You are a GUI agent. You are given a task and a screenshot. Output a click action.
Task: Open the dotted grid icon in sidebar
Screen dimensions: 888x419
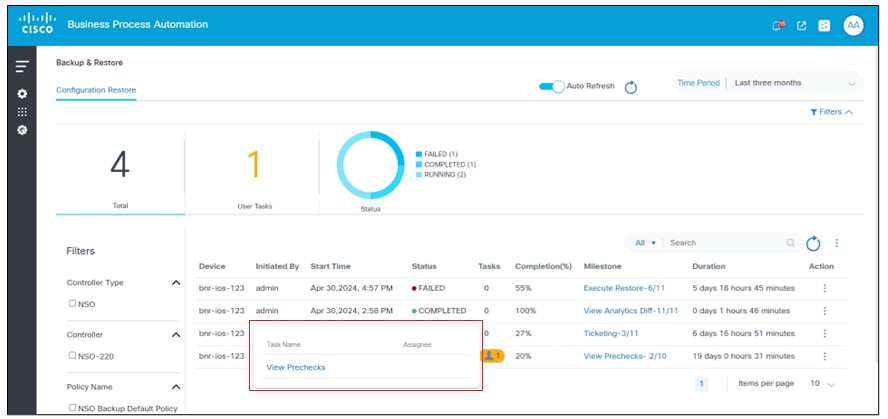point(22,112)
